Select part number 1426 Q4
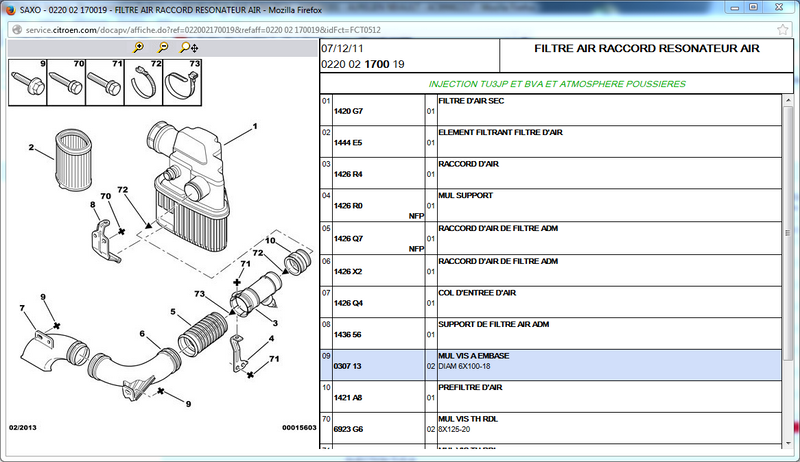 (x=348, y=303)
